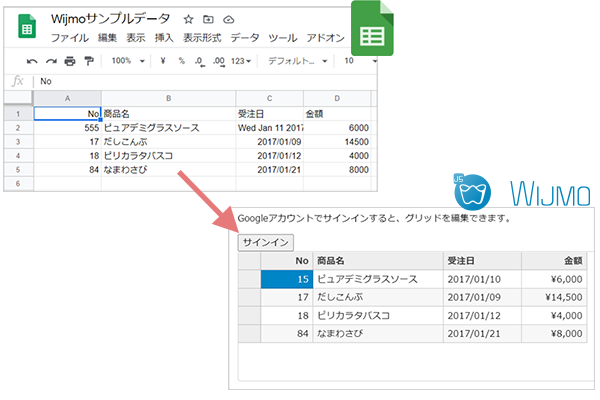Click the サインイン button

[x=266, y=243]
